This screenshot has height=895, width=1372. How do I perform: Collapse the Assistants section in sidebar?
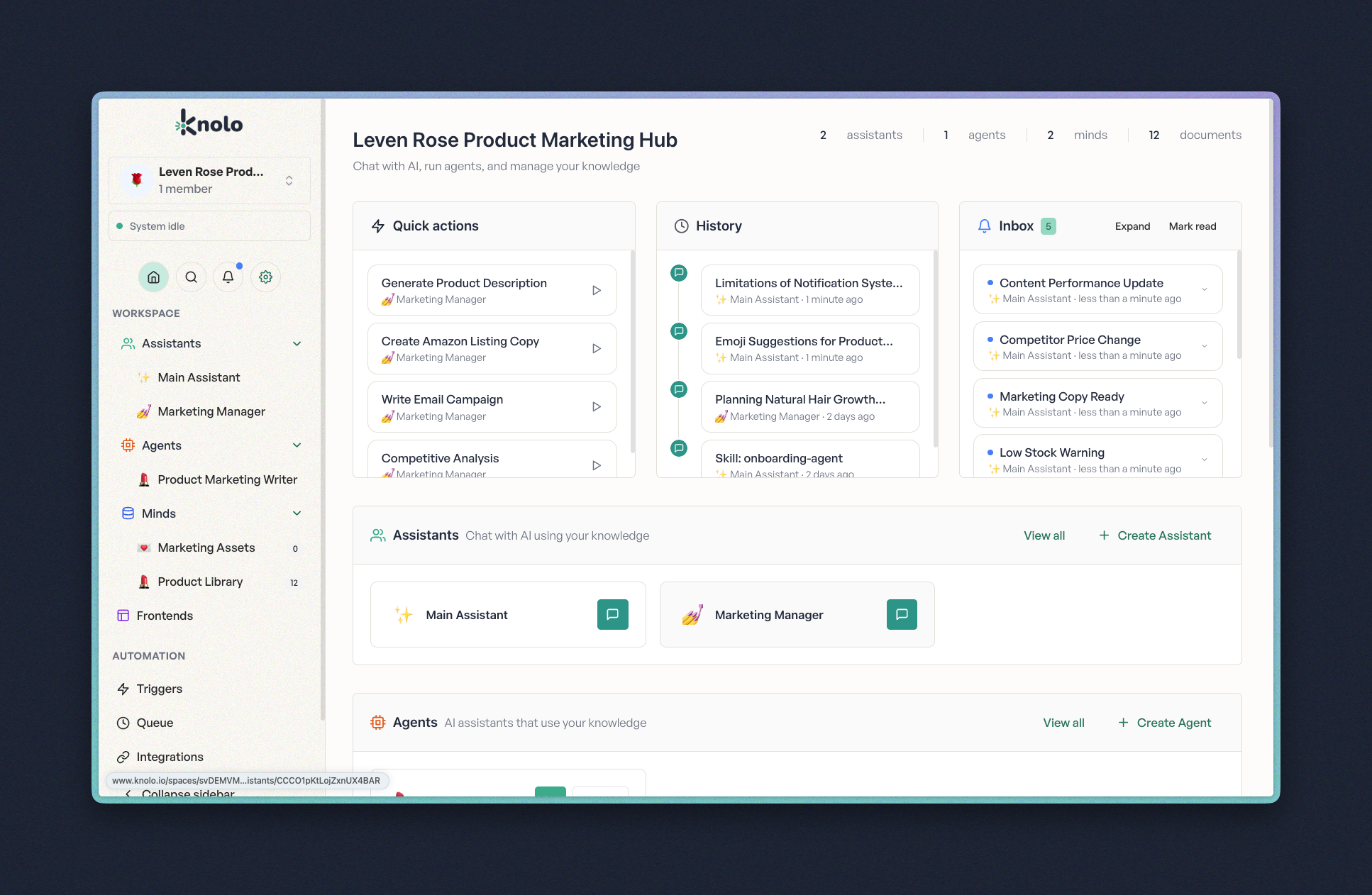297,343
